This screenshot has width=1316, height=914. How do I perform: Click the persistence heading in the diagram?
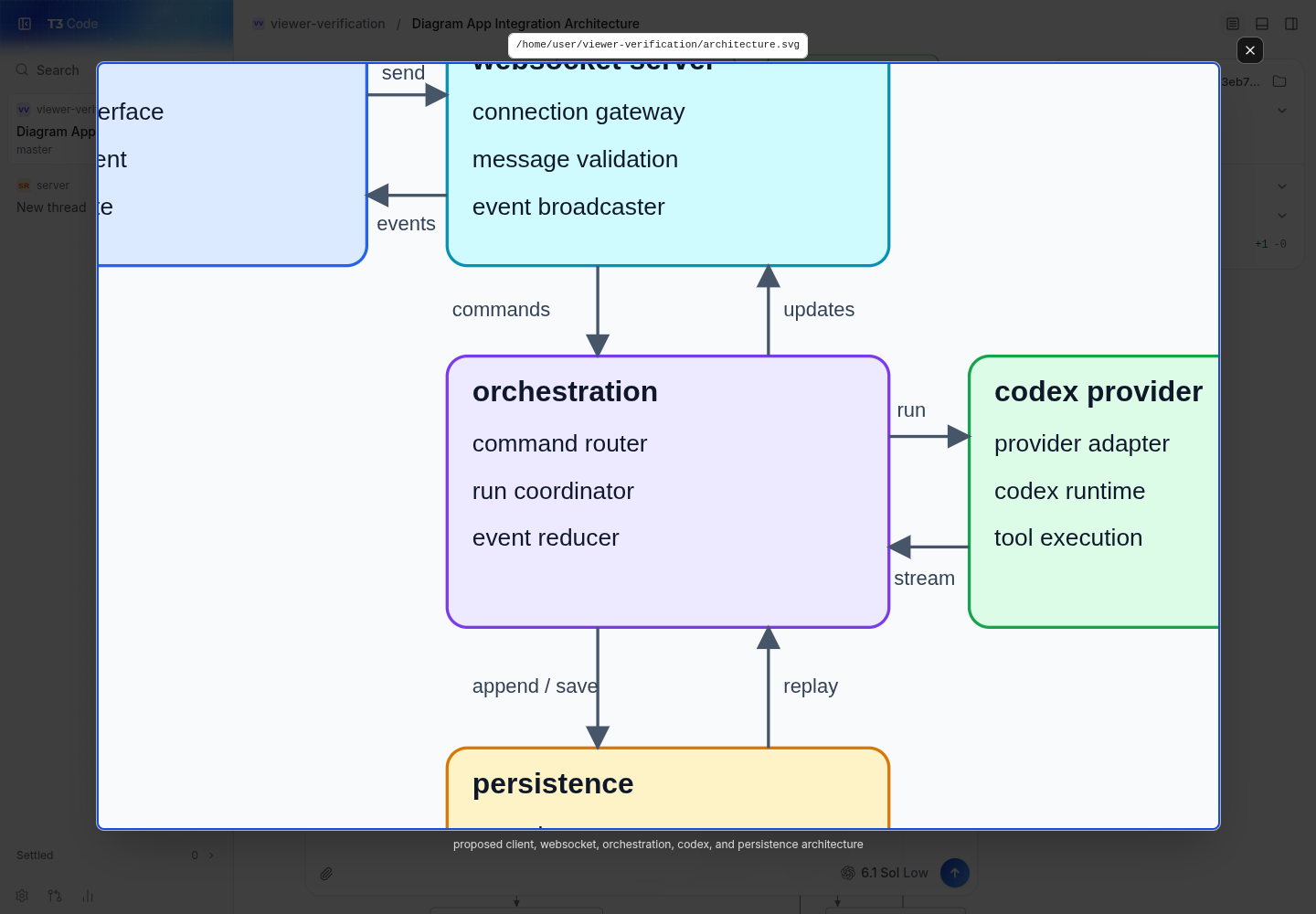[553, 784]
